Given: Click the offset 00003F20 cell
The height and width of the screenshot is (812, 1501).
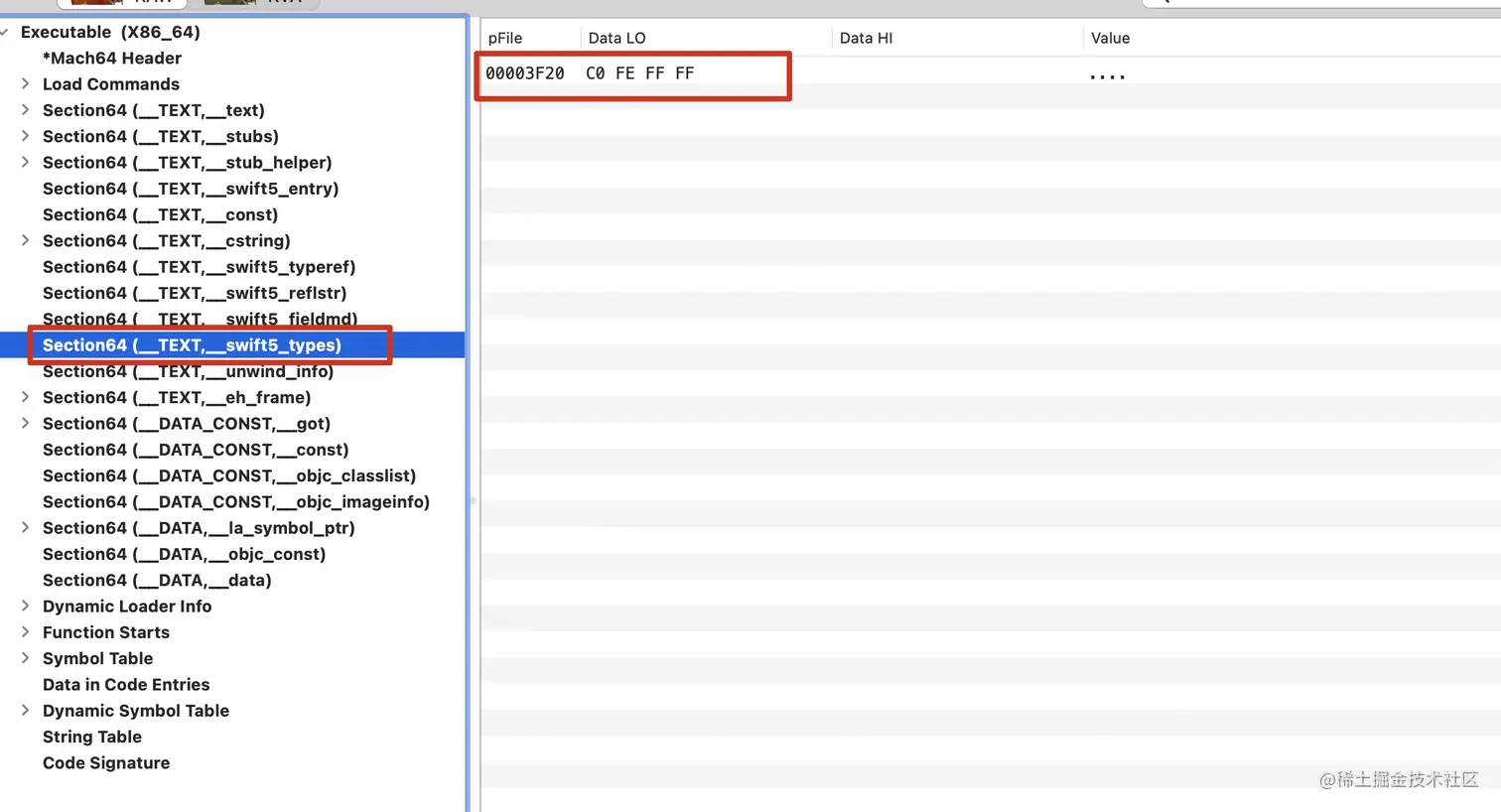Looking at the screenshot, I should tap(525, 73).
